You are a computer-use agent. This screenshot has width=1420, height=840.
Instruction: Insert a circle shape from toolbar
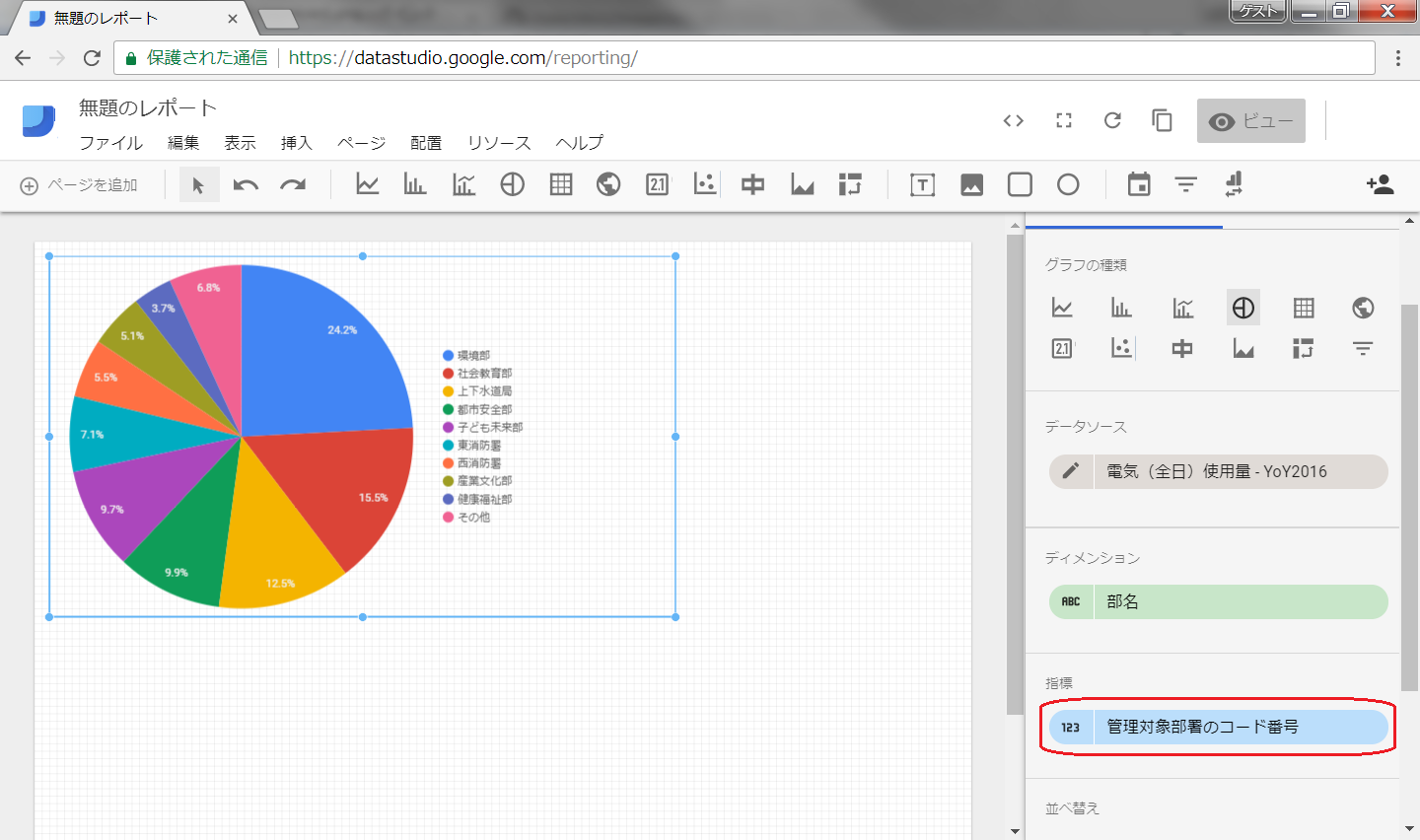point(1068,184)
